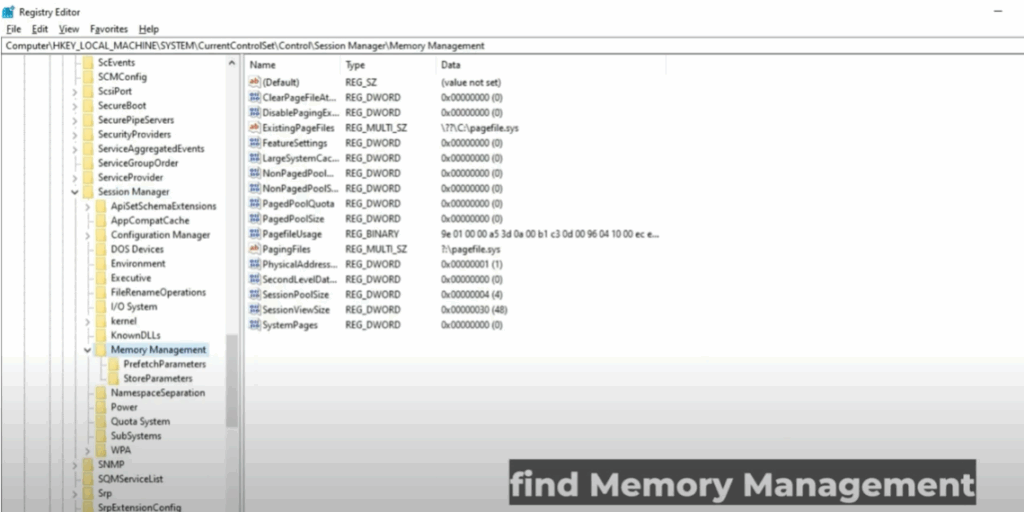Select the I/O System key

[134, 306]
